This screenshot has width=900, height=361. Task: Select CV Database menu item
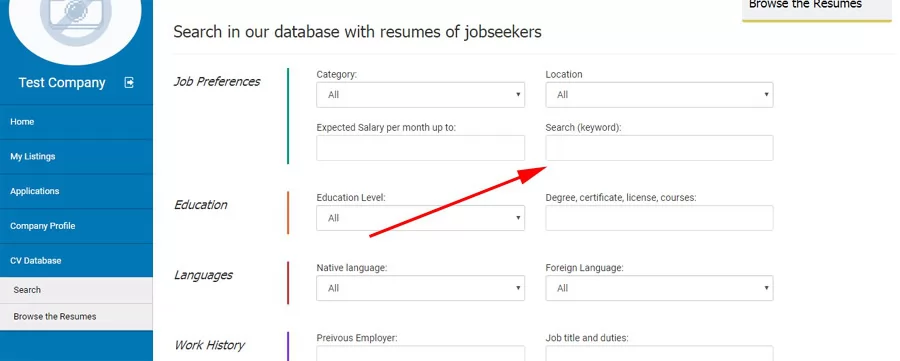(76, 261)
